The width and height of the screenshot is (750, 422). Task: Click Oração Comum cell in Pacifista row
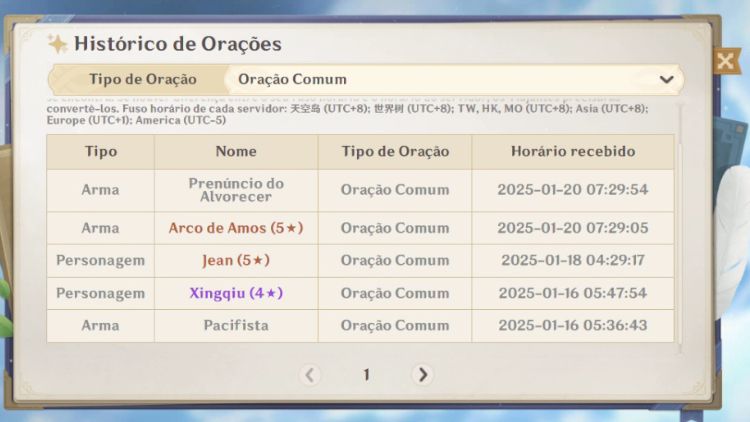tap(395, 326)
